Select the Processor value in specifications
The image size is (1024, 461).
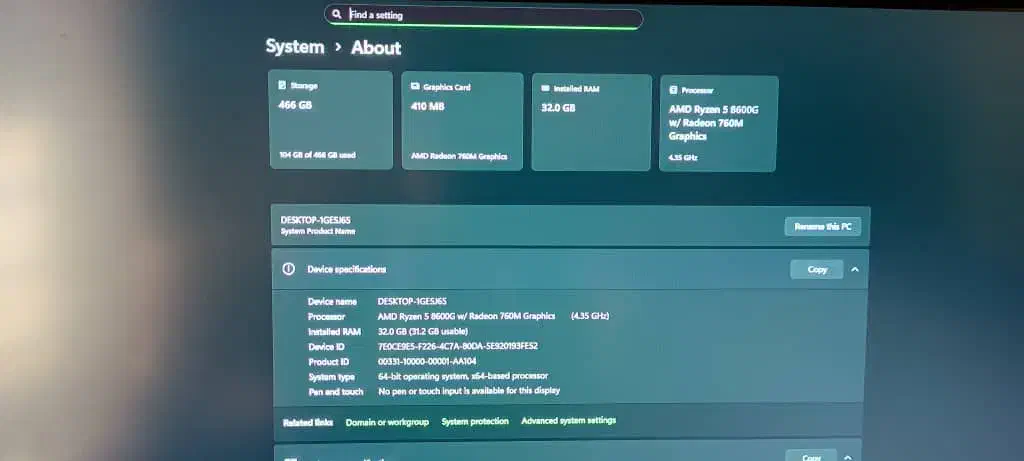[493, 316]
